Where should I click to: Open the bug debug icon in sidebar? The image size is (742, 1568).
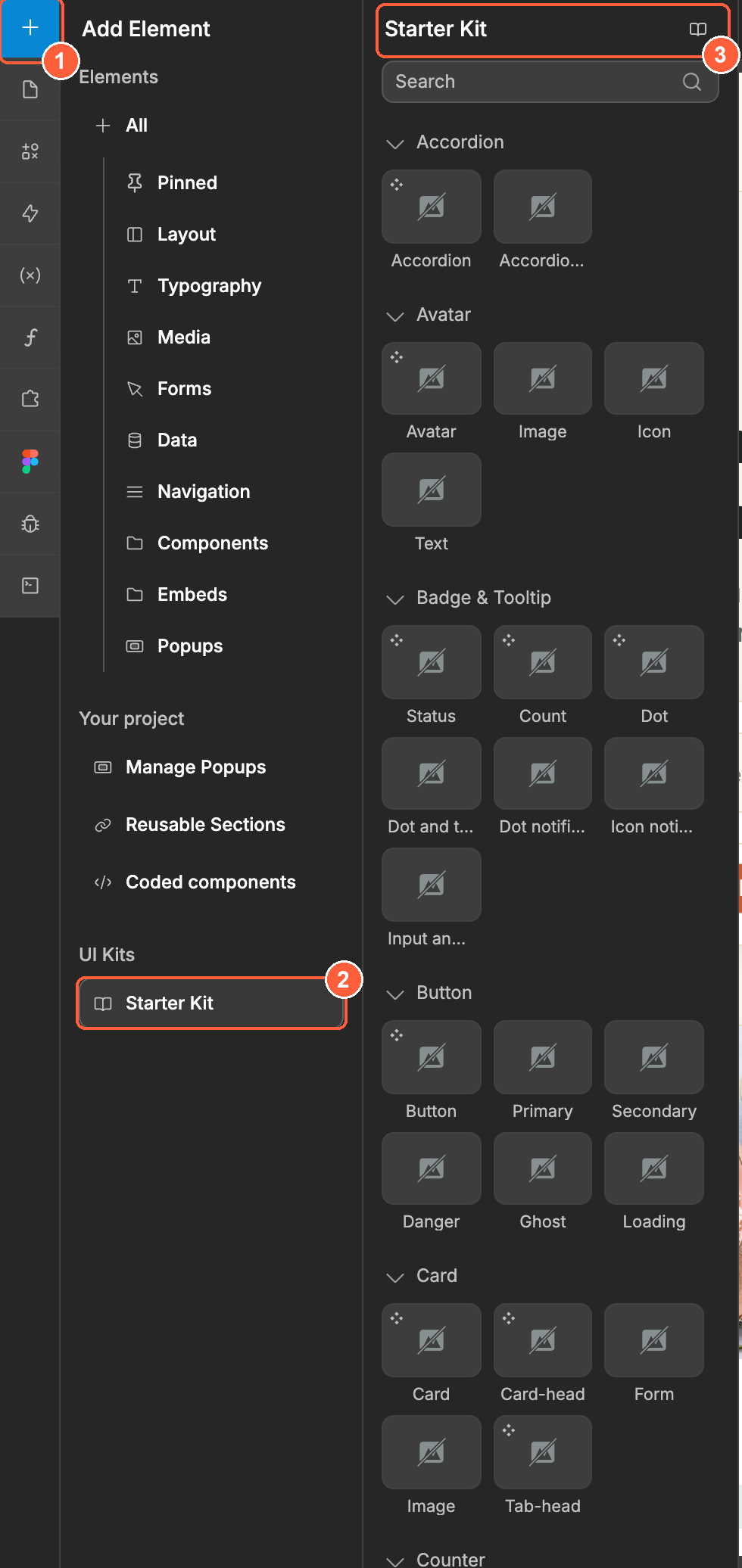30,523
